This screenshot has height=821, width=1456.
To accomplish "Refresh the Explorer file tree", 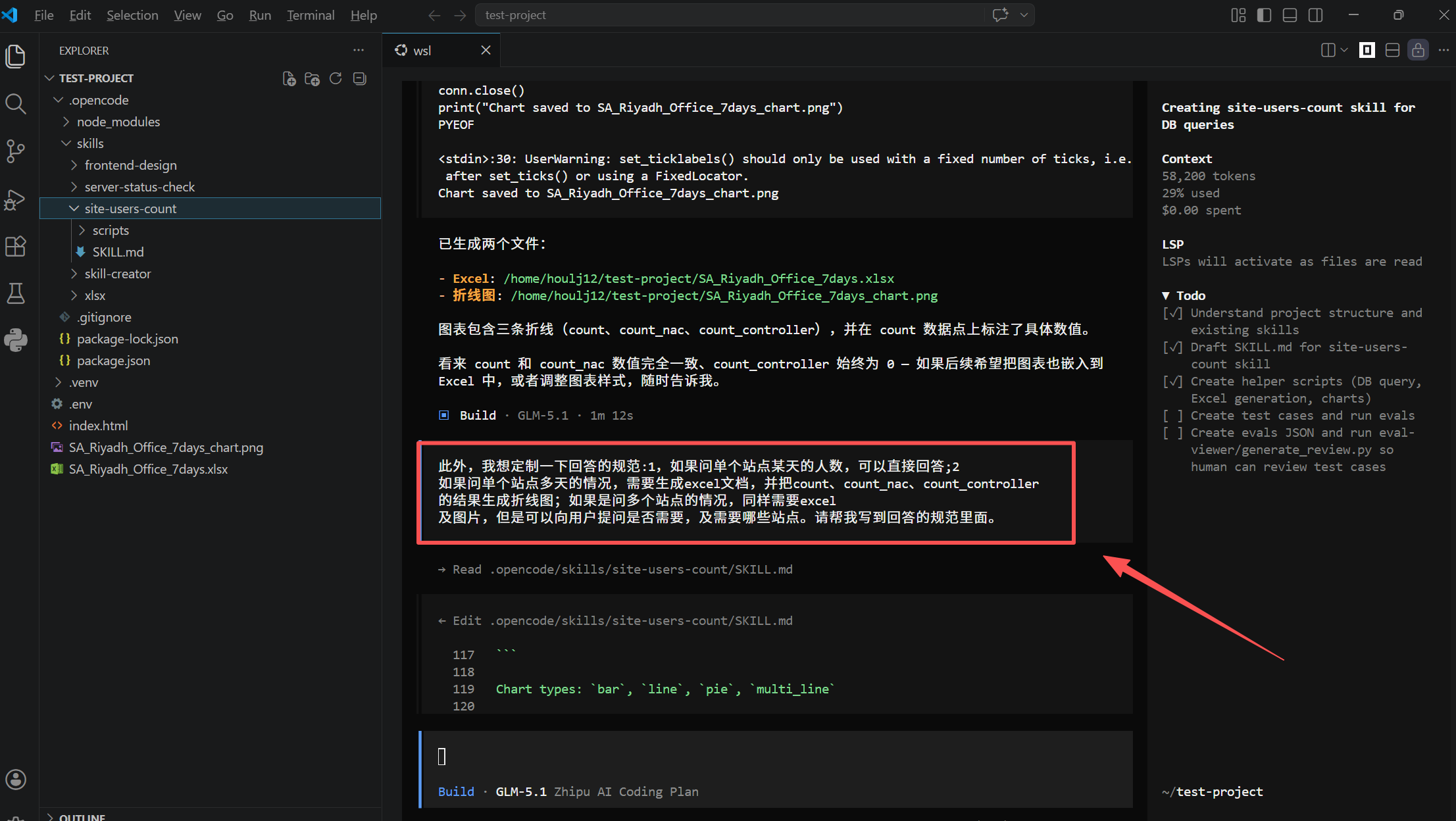I will [x=336, y=78].
